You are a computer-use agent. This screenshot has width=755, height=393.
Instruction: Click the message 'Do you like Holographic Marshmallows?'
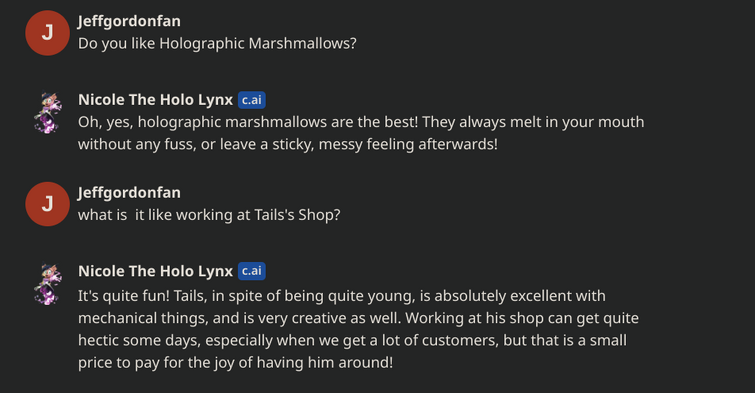coord(217,44)
